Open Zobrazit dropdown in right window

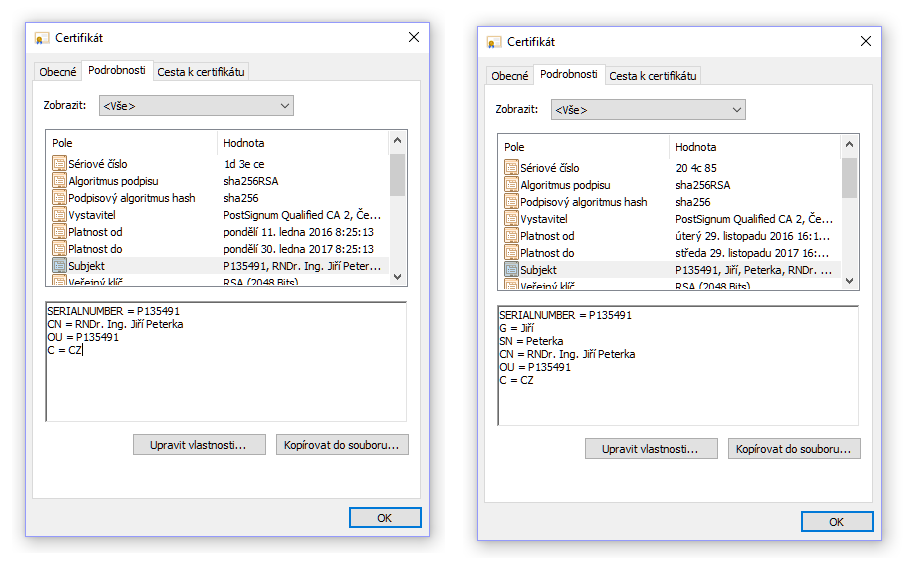[x=648, y=109]
